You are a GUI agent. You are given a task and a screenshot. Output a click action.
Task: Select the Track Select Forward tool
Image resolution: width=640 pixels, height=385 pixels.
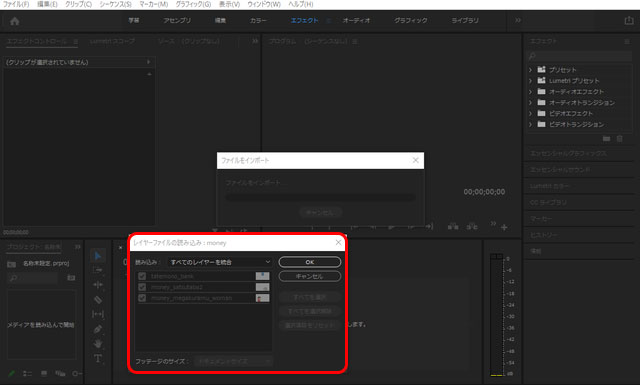click(x=98, y=270)
